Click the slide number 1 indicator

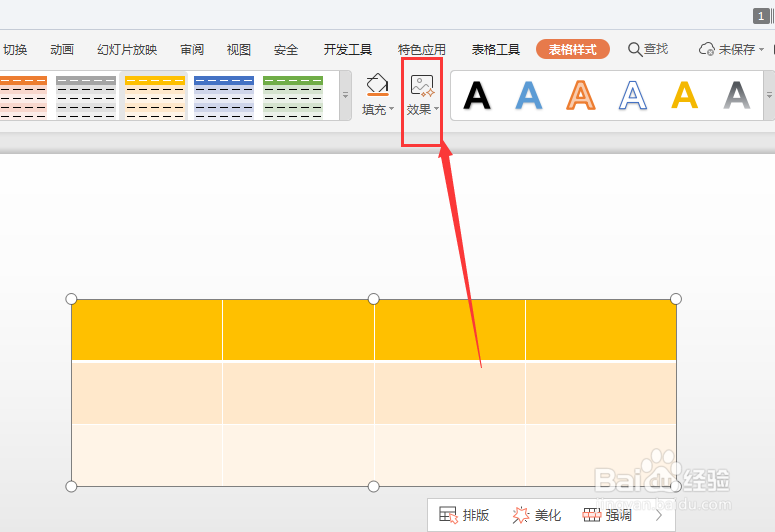tap(761, 16)
